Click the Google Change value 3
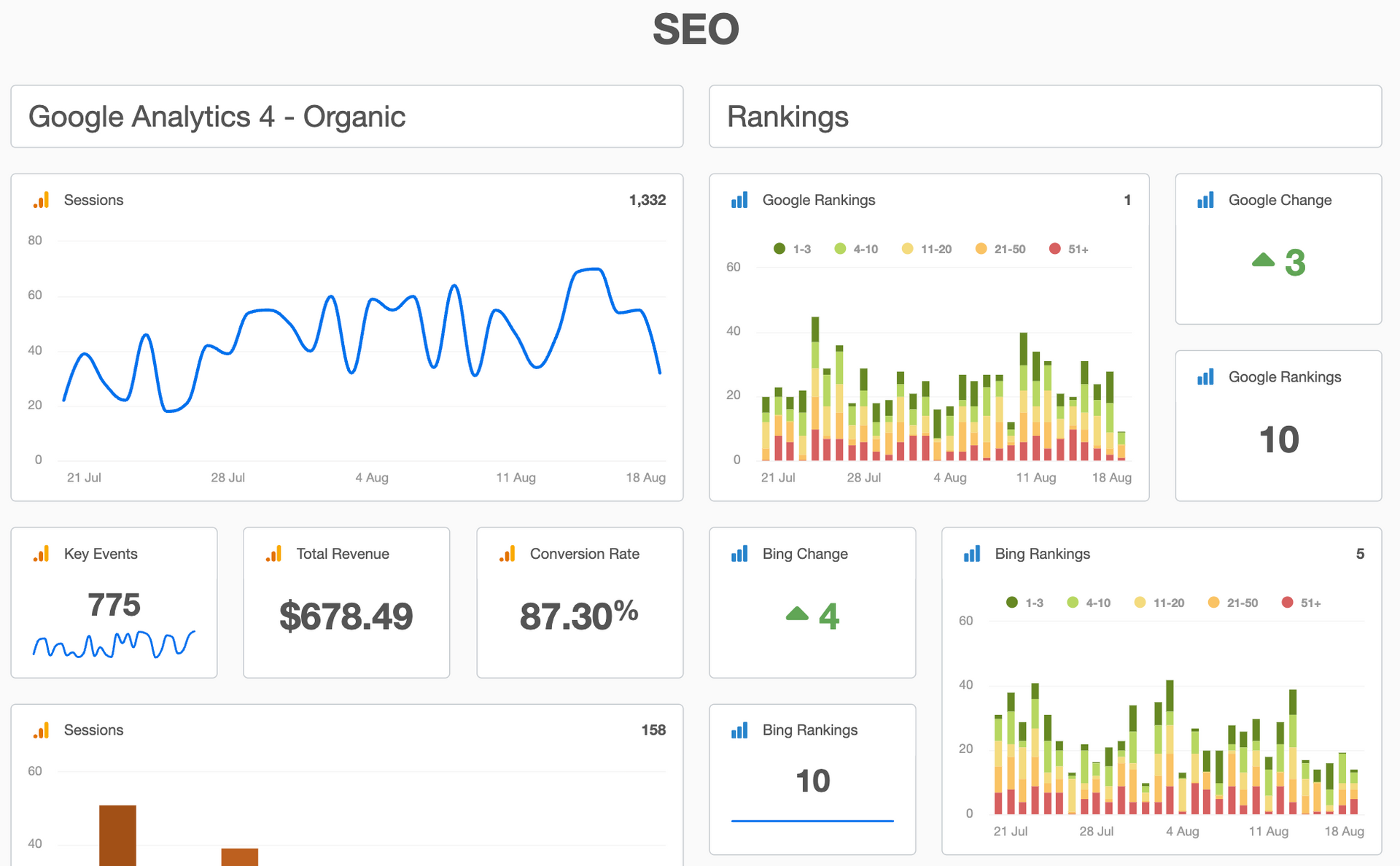Screen dimensions: 1400x866 (1295, 263)
